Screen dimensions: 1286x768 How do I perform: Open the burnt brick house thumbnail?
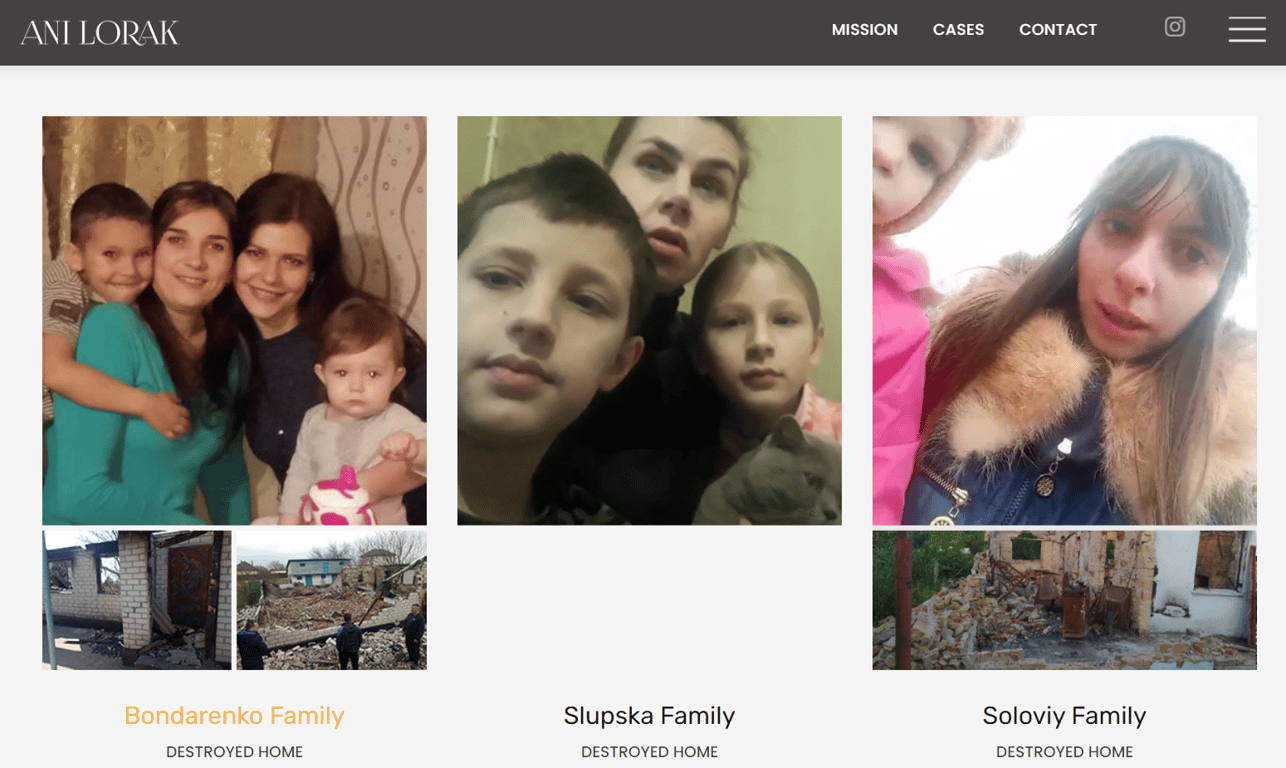point(137,600)
